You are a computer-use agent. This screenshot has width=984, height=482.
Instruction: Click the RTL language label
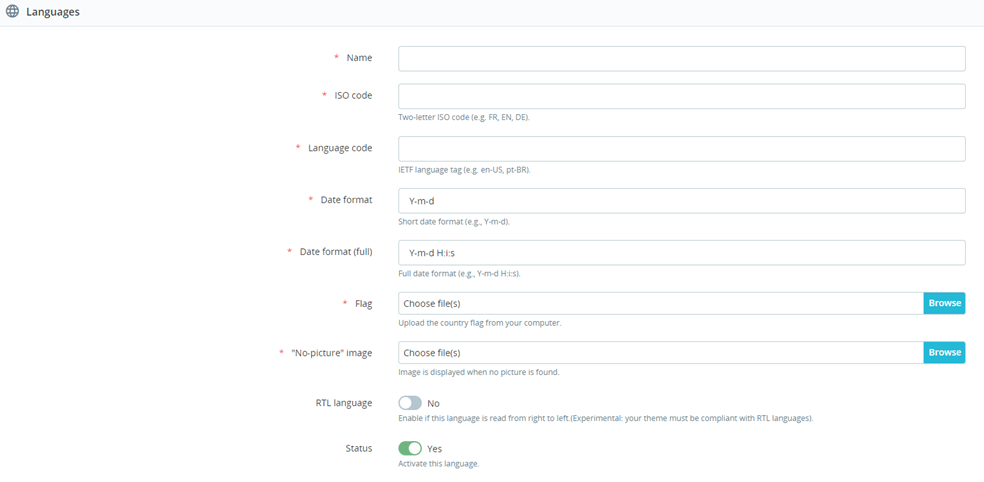click(344, 403)
